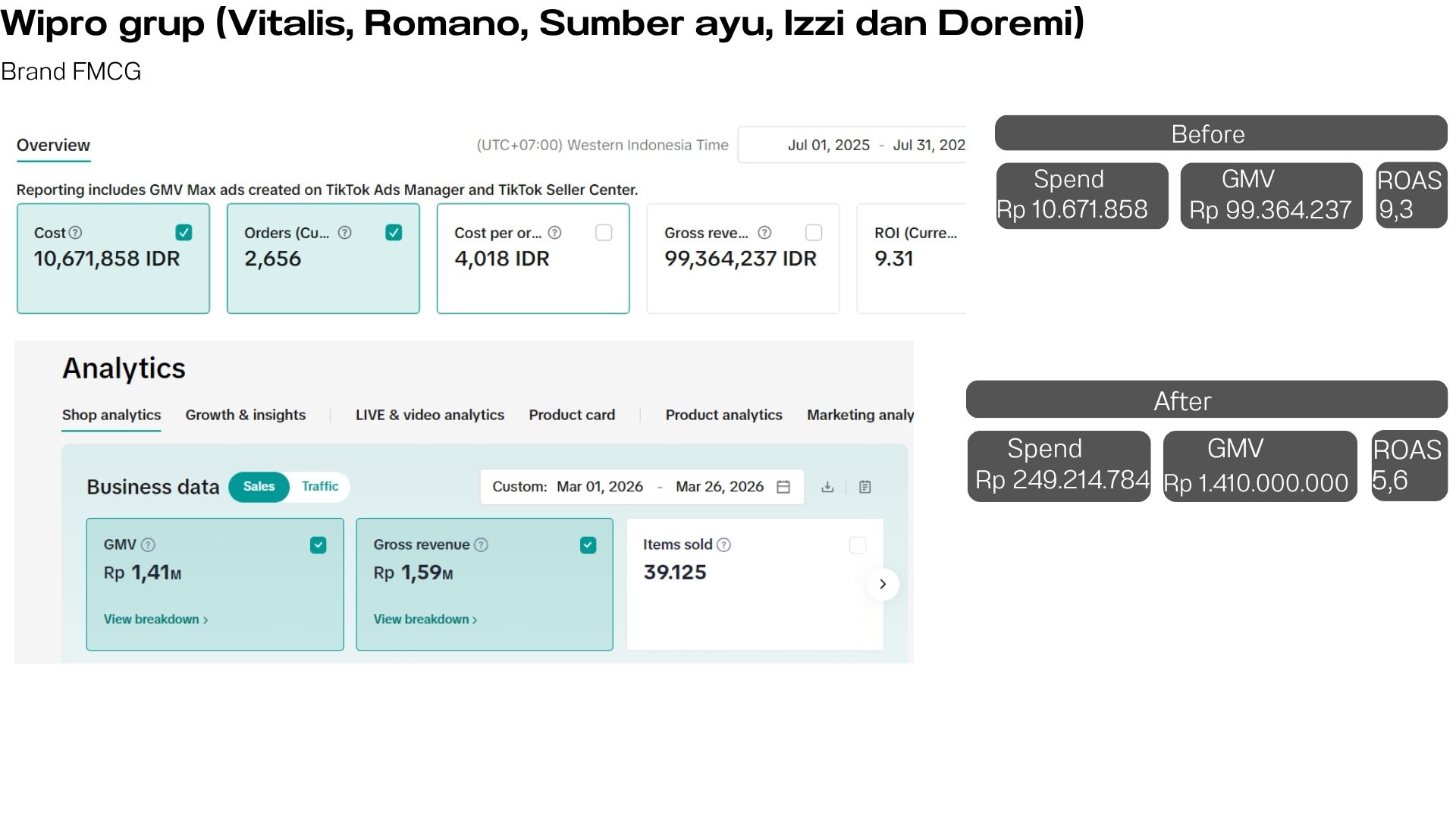This screenshot has width=1456, height=819.
Task: Click the Before Spend Rp 10.671.858 box
Action: point(1082,196)
